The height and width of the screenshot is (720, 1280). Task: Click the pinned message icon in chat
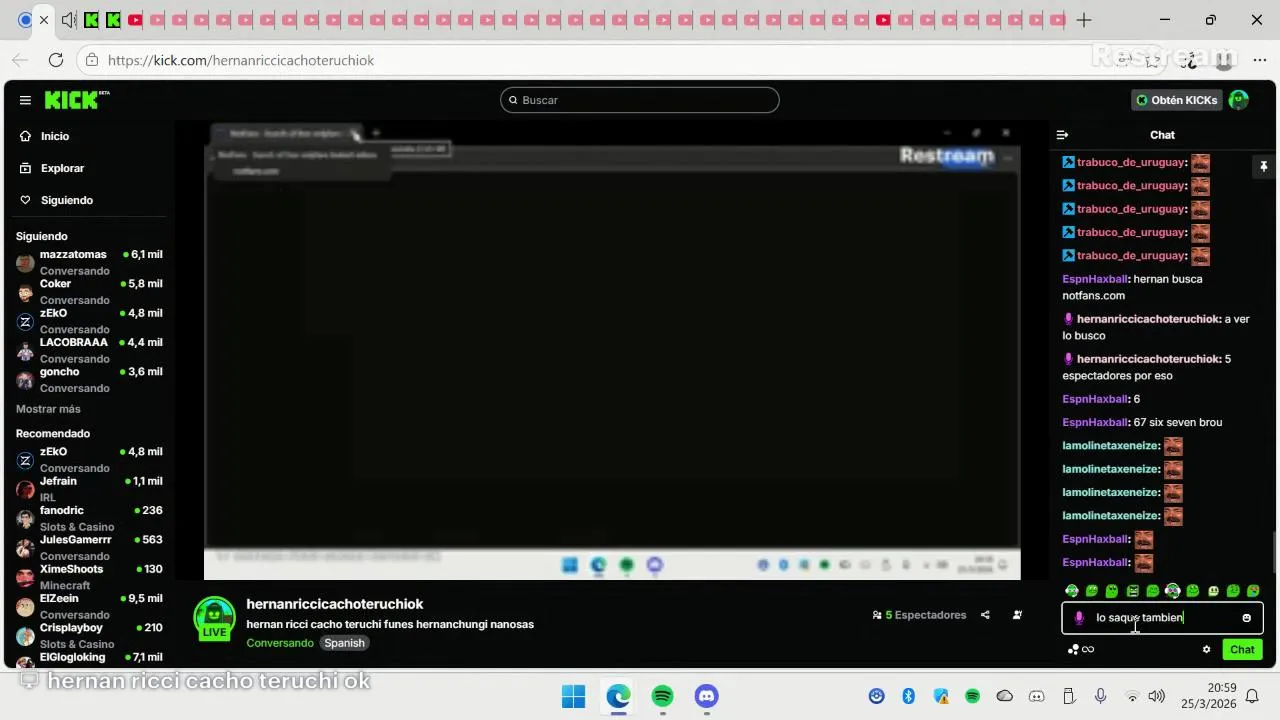pyautogui.click(x=1263, y=167)
